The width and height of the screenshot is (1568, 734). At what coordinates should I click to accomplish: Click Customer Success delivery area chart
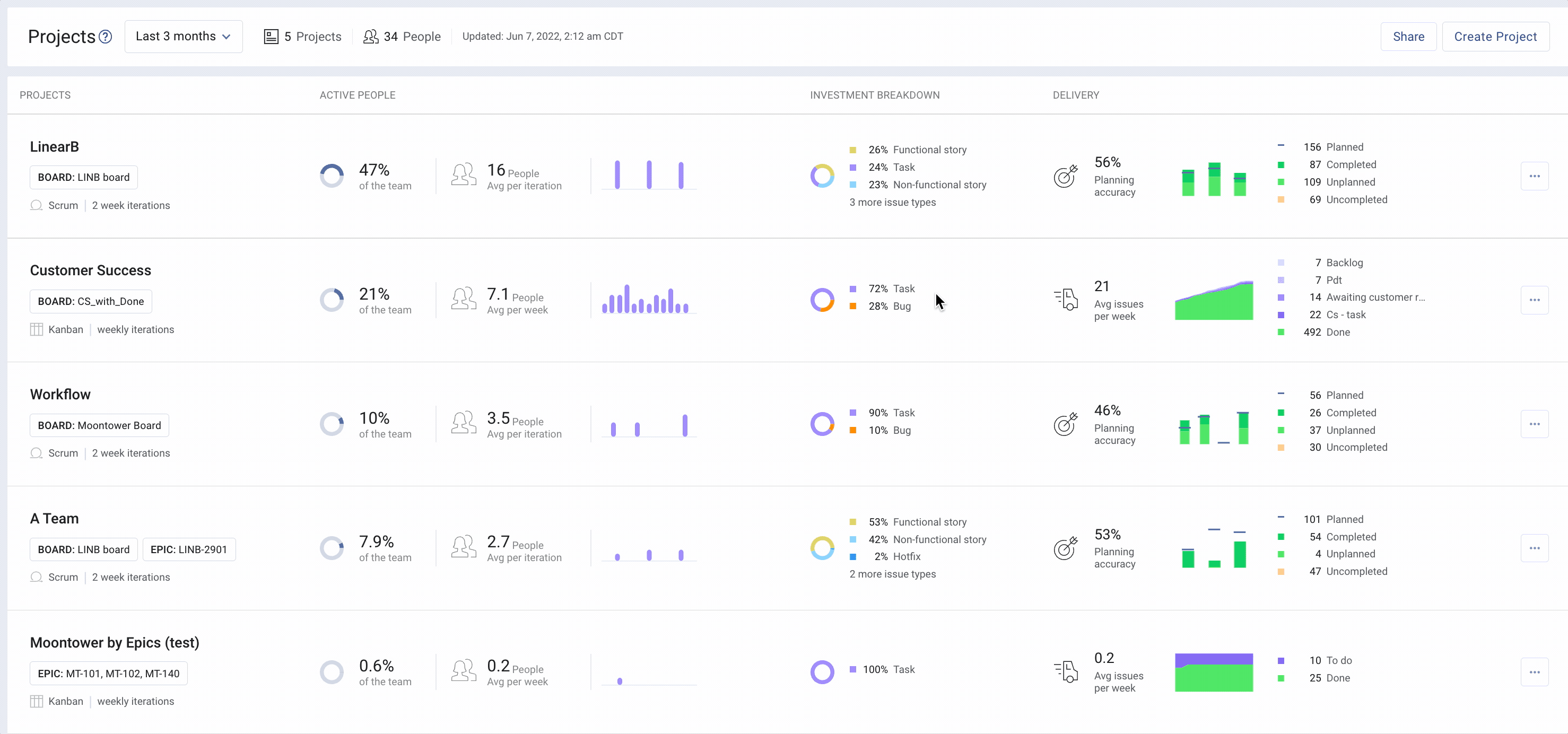[x=1214, y=300]
